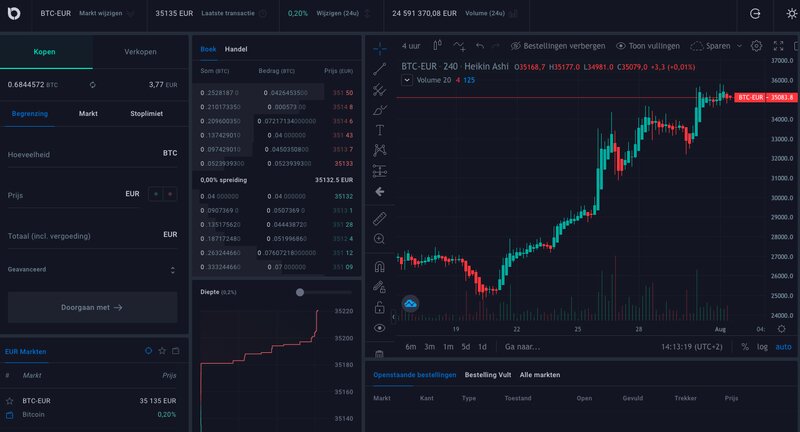The image size is (800, 432).
Task: Select the XABCD pattern tool
Action: pyautogui.click(x=380, y=150)
